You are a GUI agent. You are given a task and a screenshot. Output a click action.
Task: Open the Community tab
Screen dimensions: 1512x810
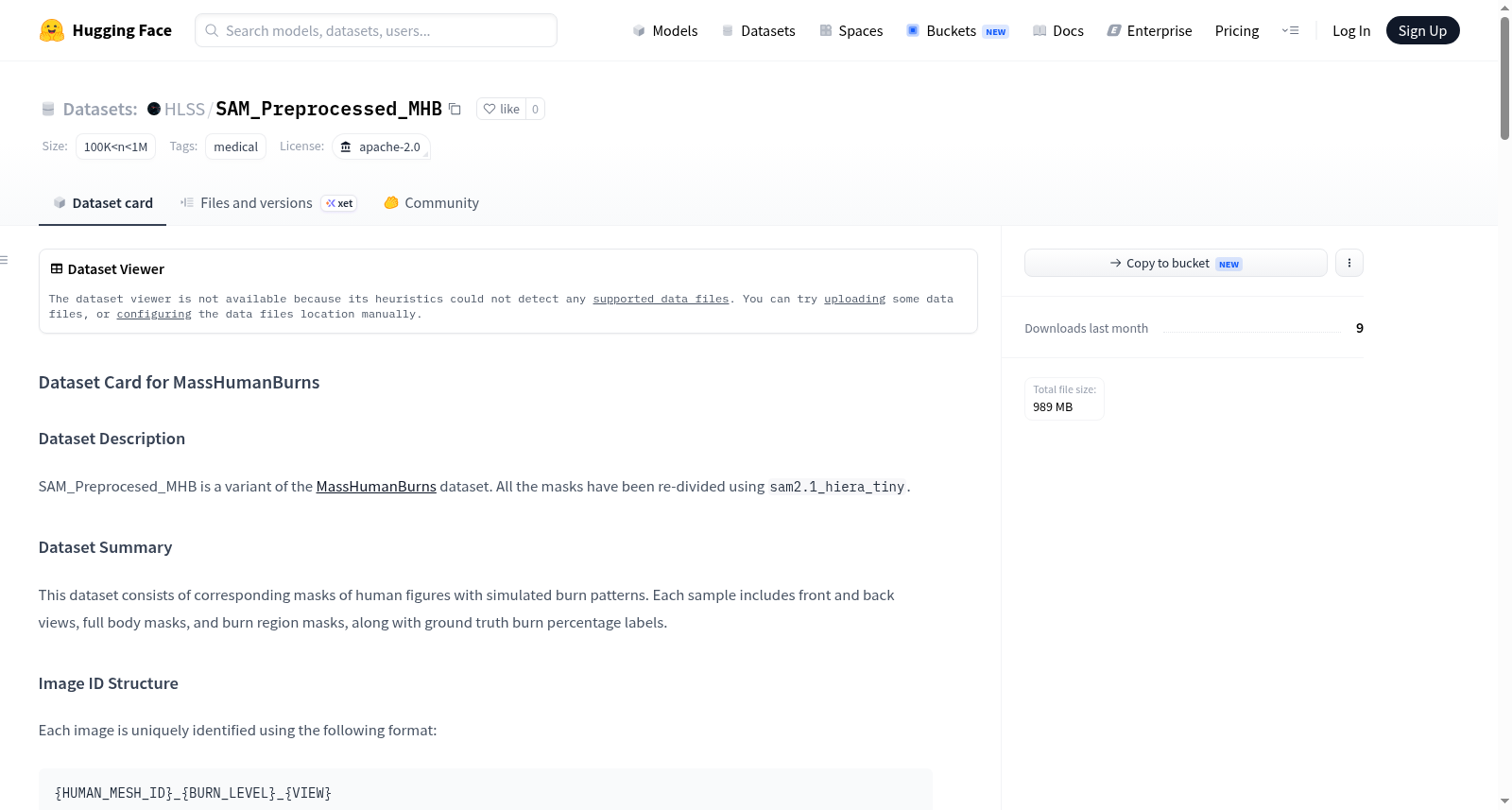[431, 203]
